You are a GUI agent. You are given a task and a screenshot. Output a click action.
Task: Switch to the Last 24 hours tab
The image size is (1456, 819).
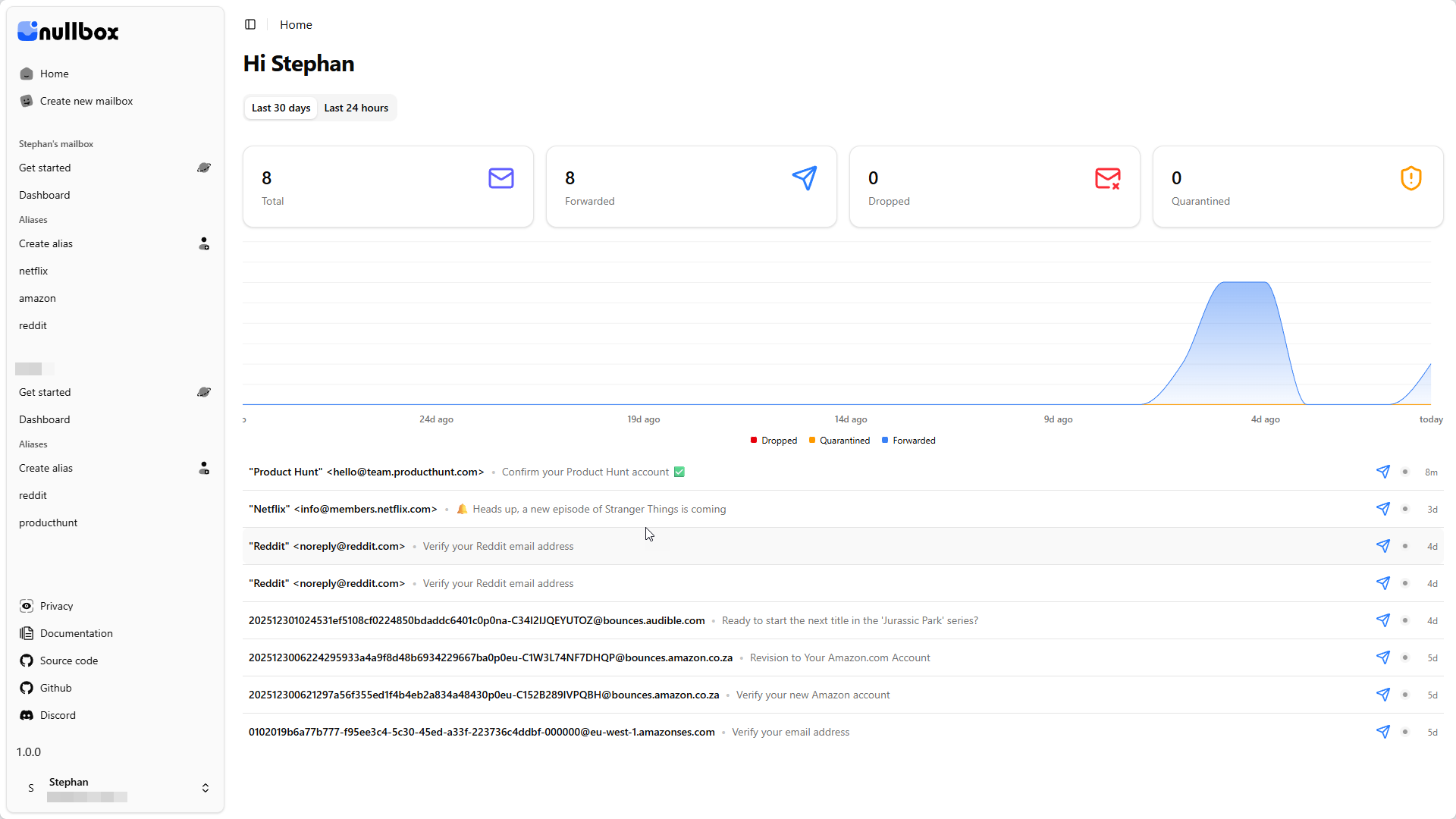pos(356,108)
